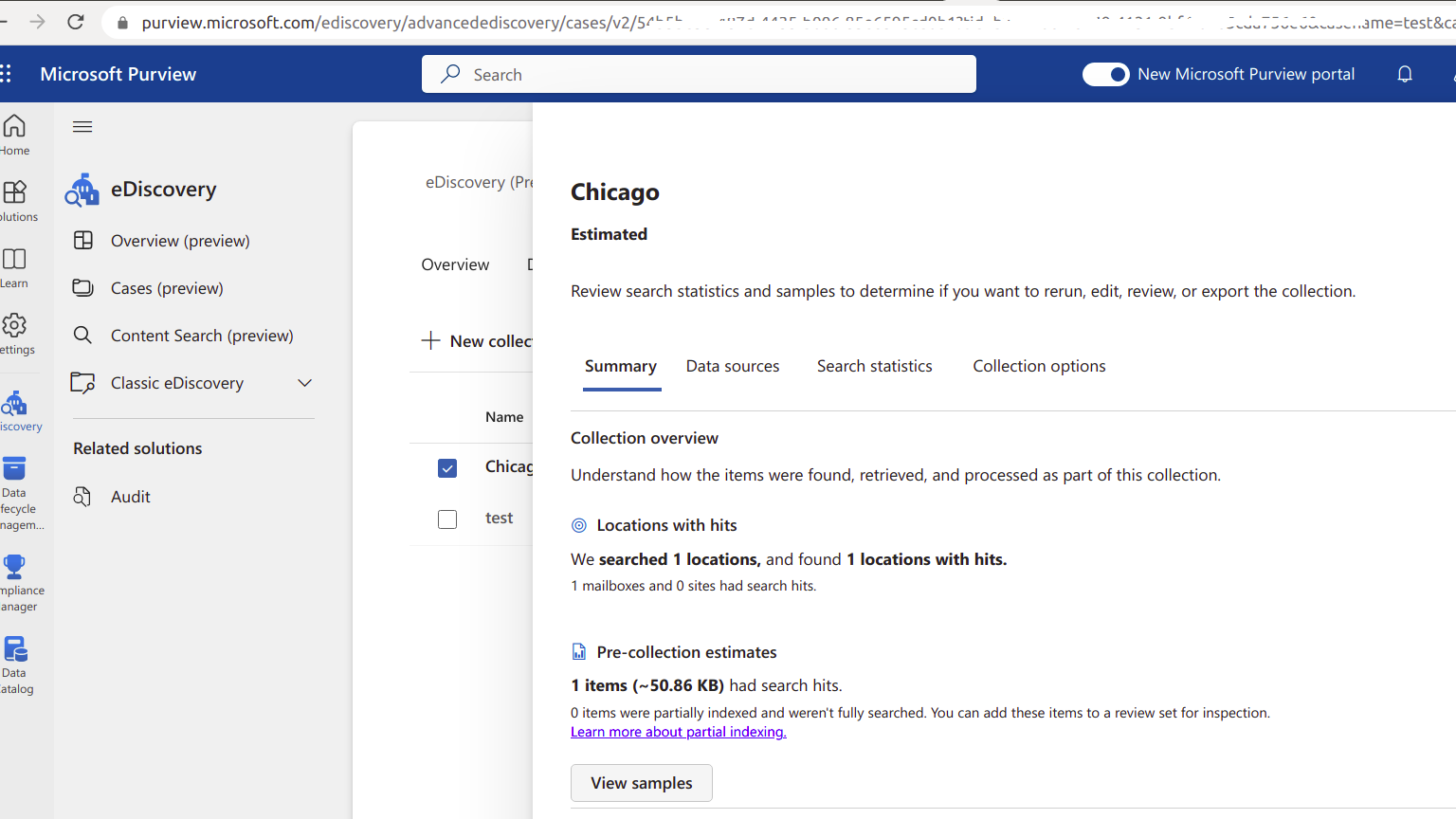The image size is (1456, 819).
Task: Click the browser reload icon
Action: 76,22
